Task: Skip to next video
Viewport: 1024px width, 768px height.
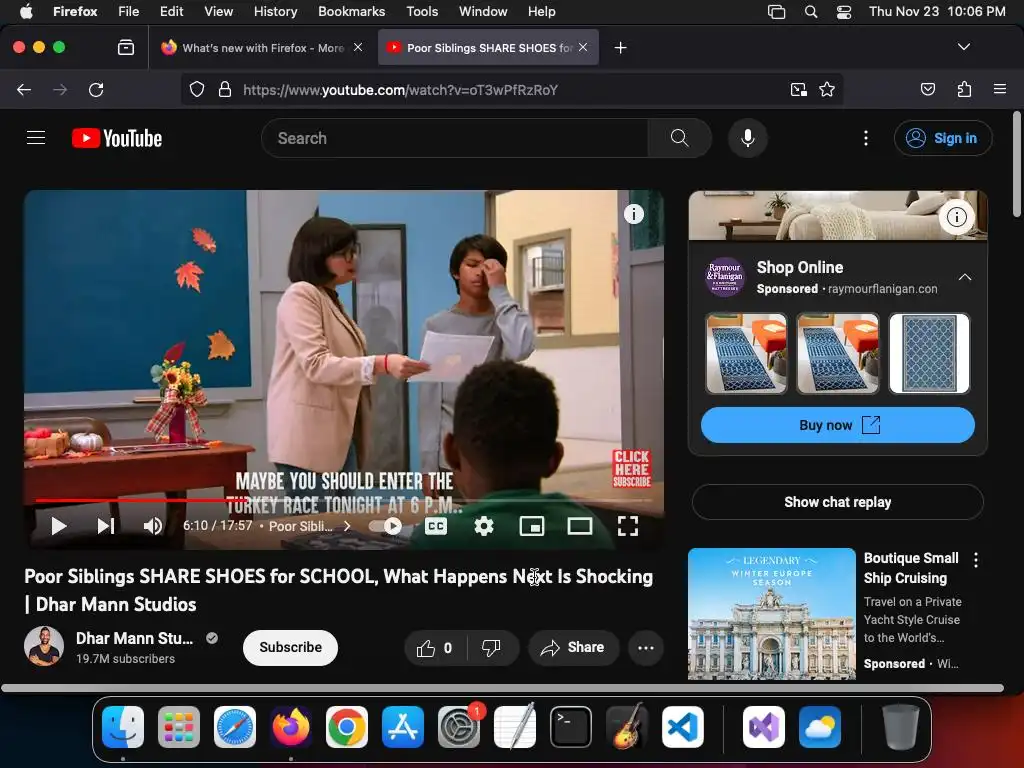Action: [x=106, y=526]
